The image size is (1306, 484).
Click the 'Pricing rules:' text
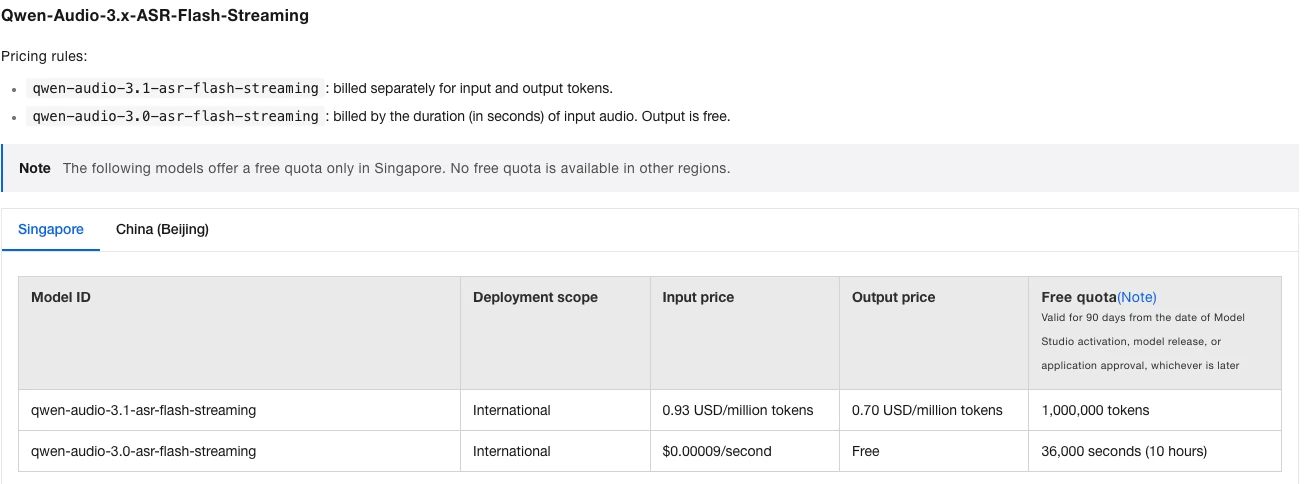(x=44, y=56)
